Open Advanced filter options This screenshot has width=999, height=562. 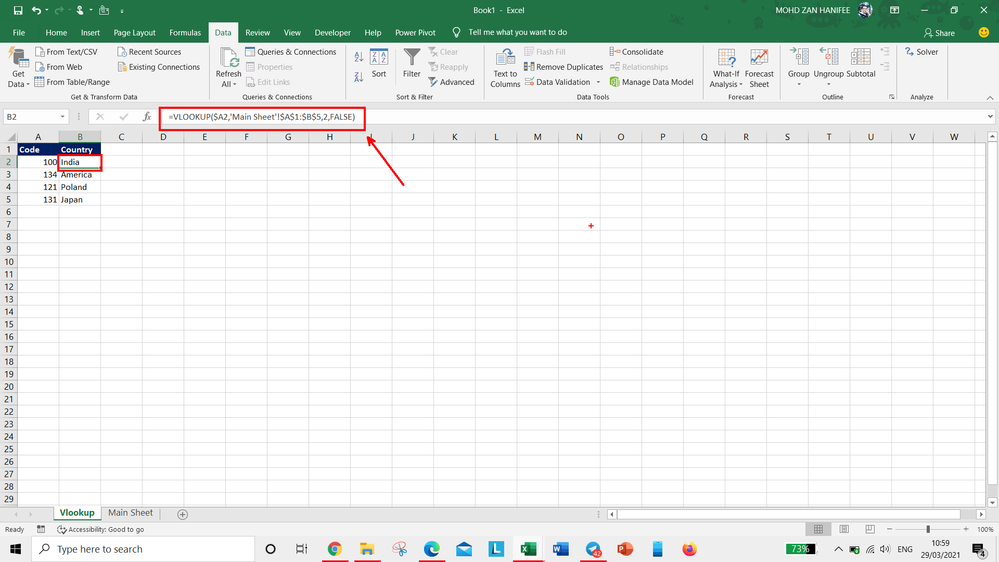451,82
